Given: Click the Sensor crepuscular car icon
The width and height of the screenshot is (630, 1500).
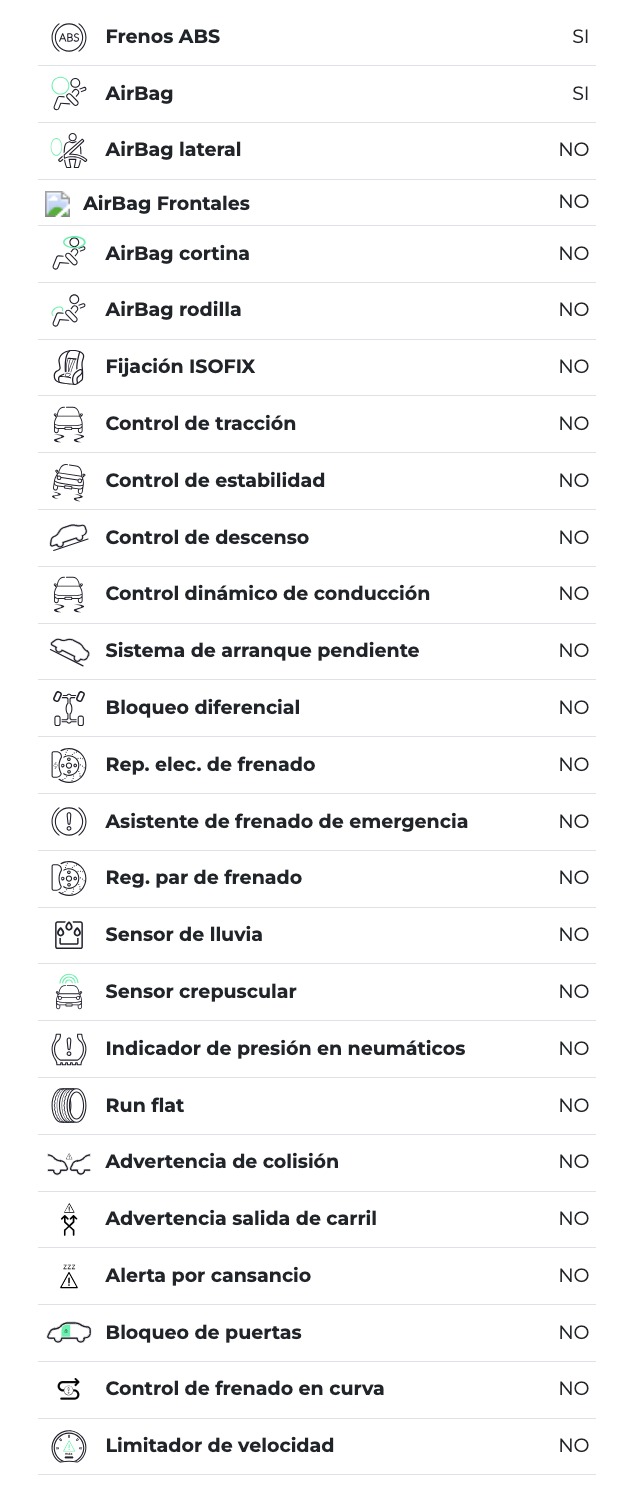Looking at the screenshot, I should (x=68, y=991).
